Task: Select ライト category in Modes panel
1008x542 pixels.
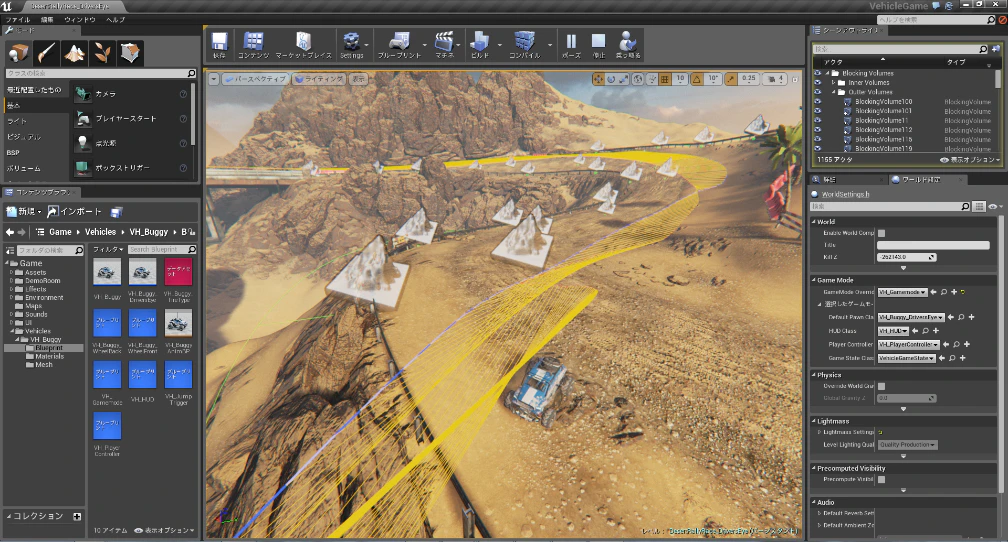Action: coord(17,121)
